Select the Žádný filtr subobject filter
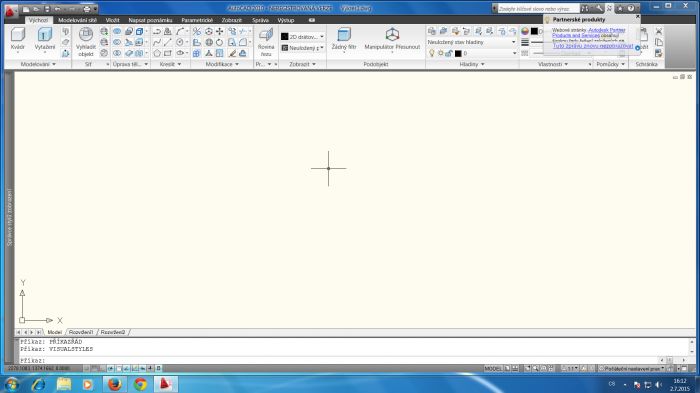This screenshot has height=393, width=700. pyautogui.click(x=344, y=39)
